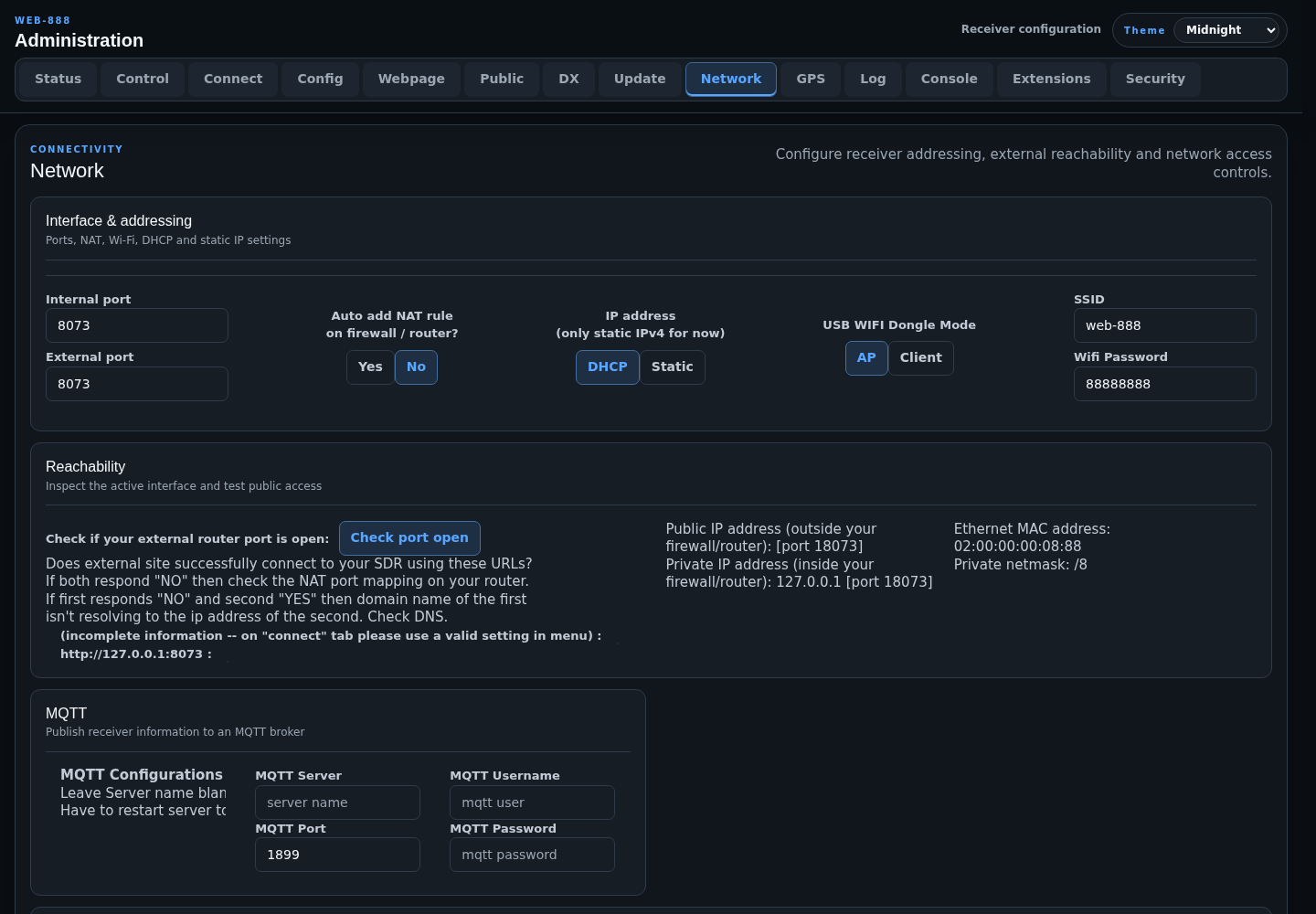Click the 'Private netmask: /8' text
The width and height of the screenshot is (1316, 914).
pyautogui.click(x=1021, y=565)
